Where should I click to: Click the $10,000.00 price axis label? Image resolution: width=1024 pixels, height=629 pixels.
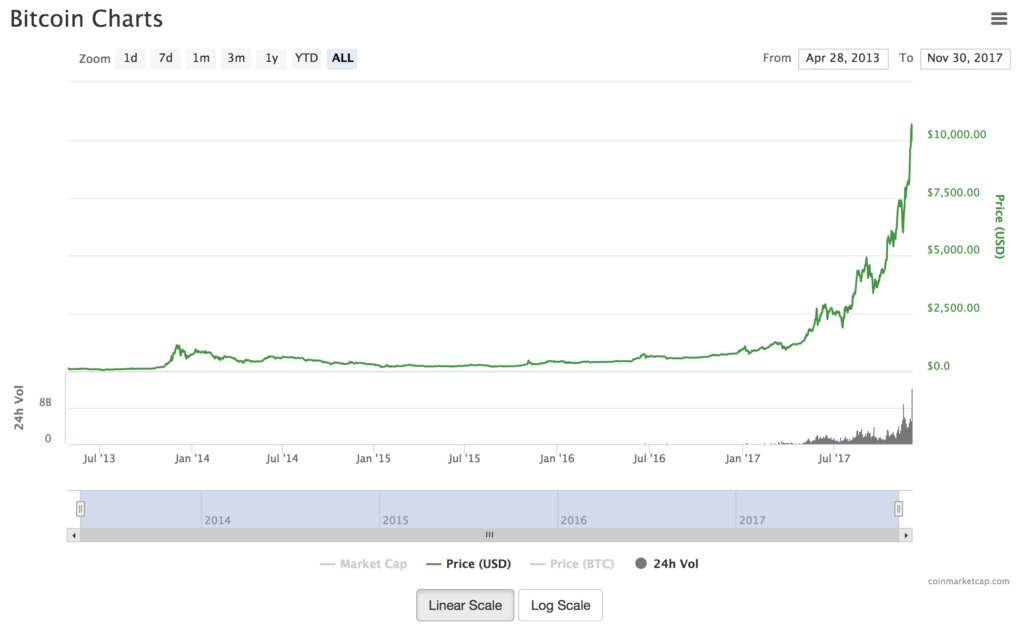[x=956, y=134]
